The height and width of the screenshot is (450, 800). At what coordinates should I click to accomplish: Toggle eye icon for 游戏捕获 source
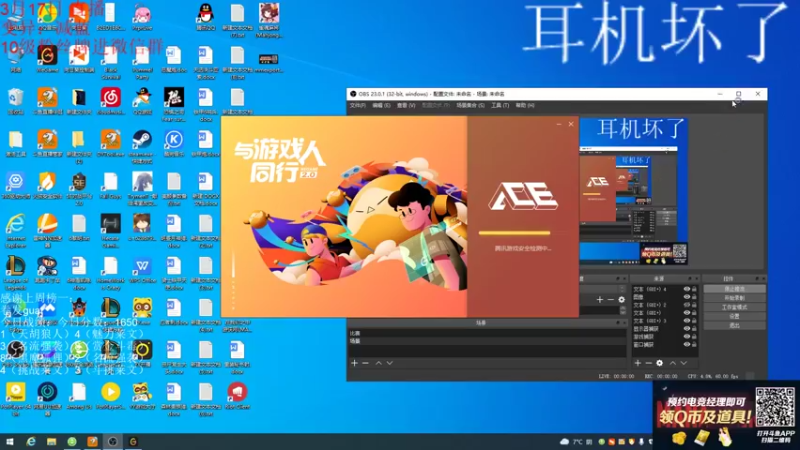click(686, 337)
